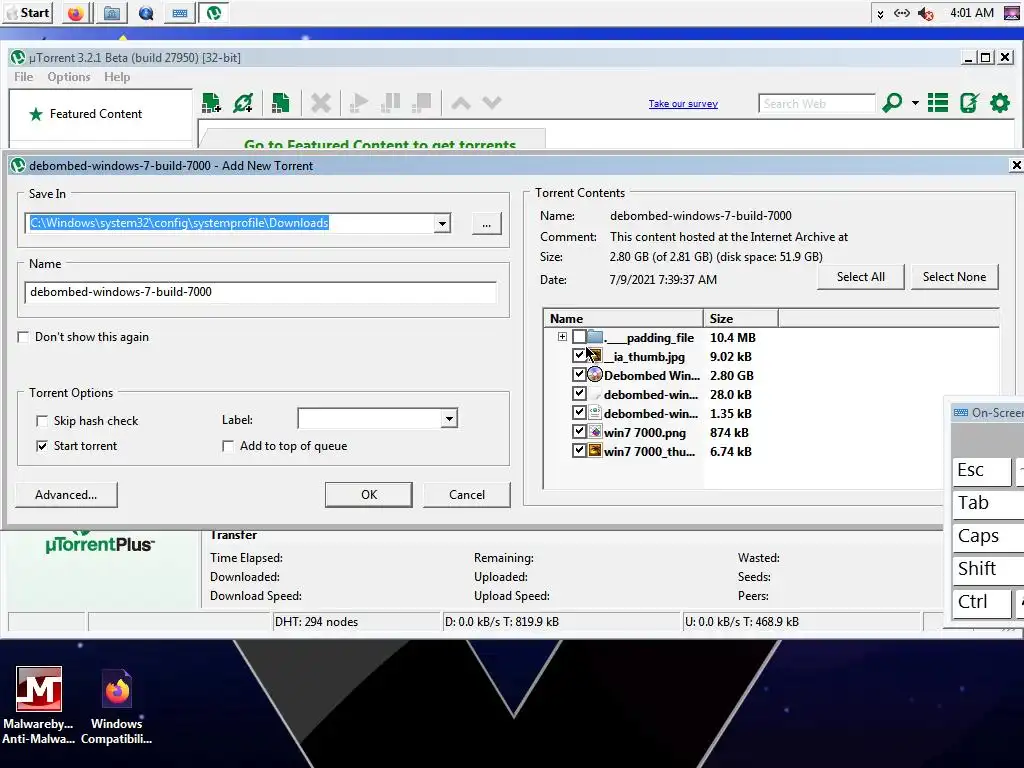Open Malwarebytes Anti-Malware desktop icon
Image resolution: width=1024 pixels, height=768 pixels.
[39, 706]
